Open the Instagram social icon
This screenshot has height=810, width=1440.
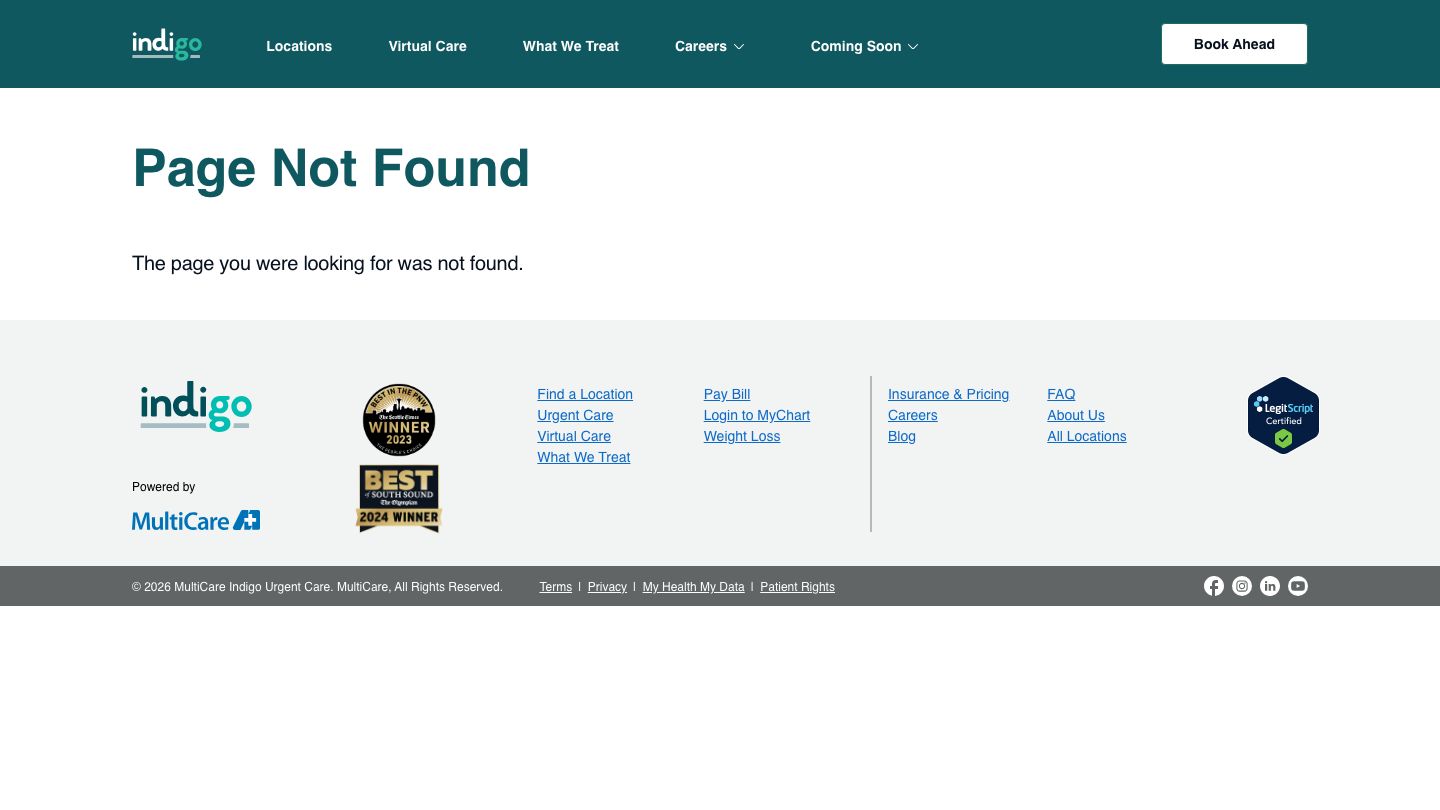coord(1241,586)
